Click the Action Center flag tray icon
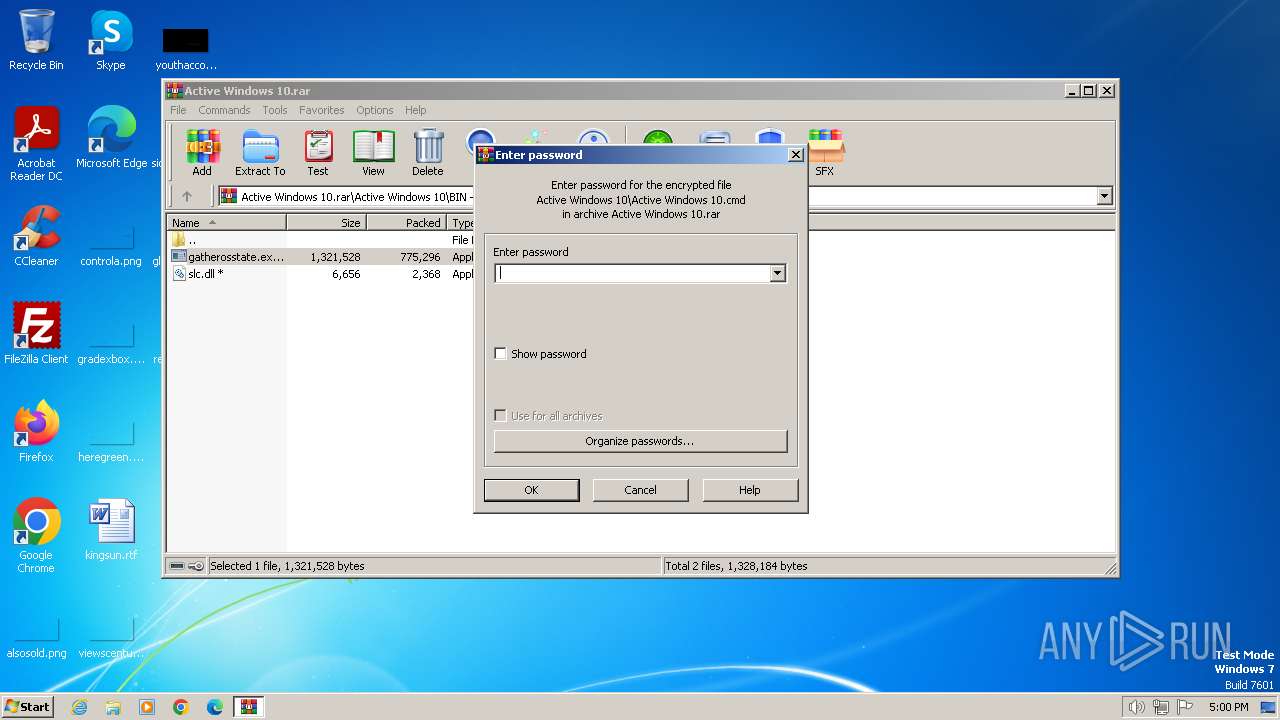 tap(1185, 707)
